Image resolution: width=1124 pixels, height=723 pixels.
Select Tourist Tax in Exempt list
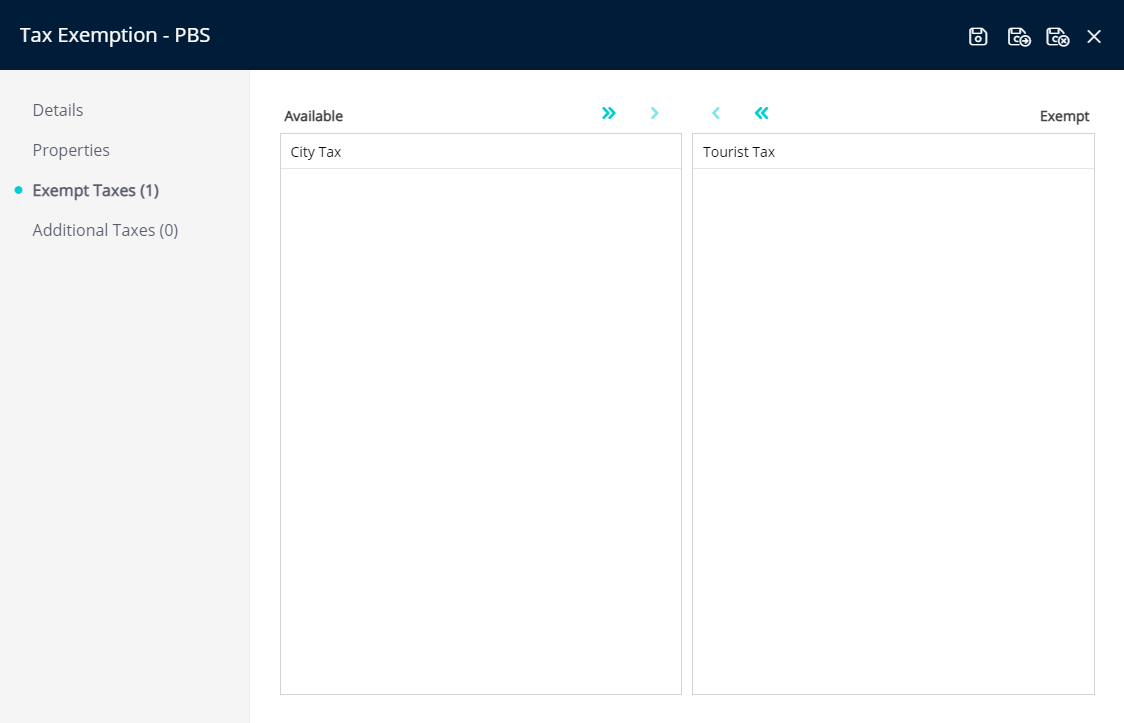tap(893, 152)
